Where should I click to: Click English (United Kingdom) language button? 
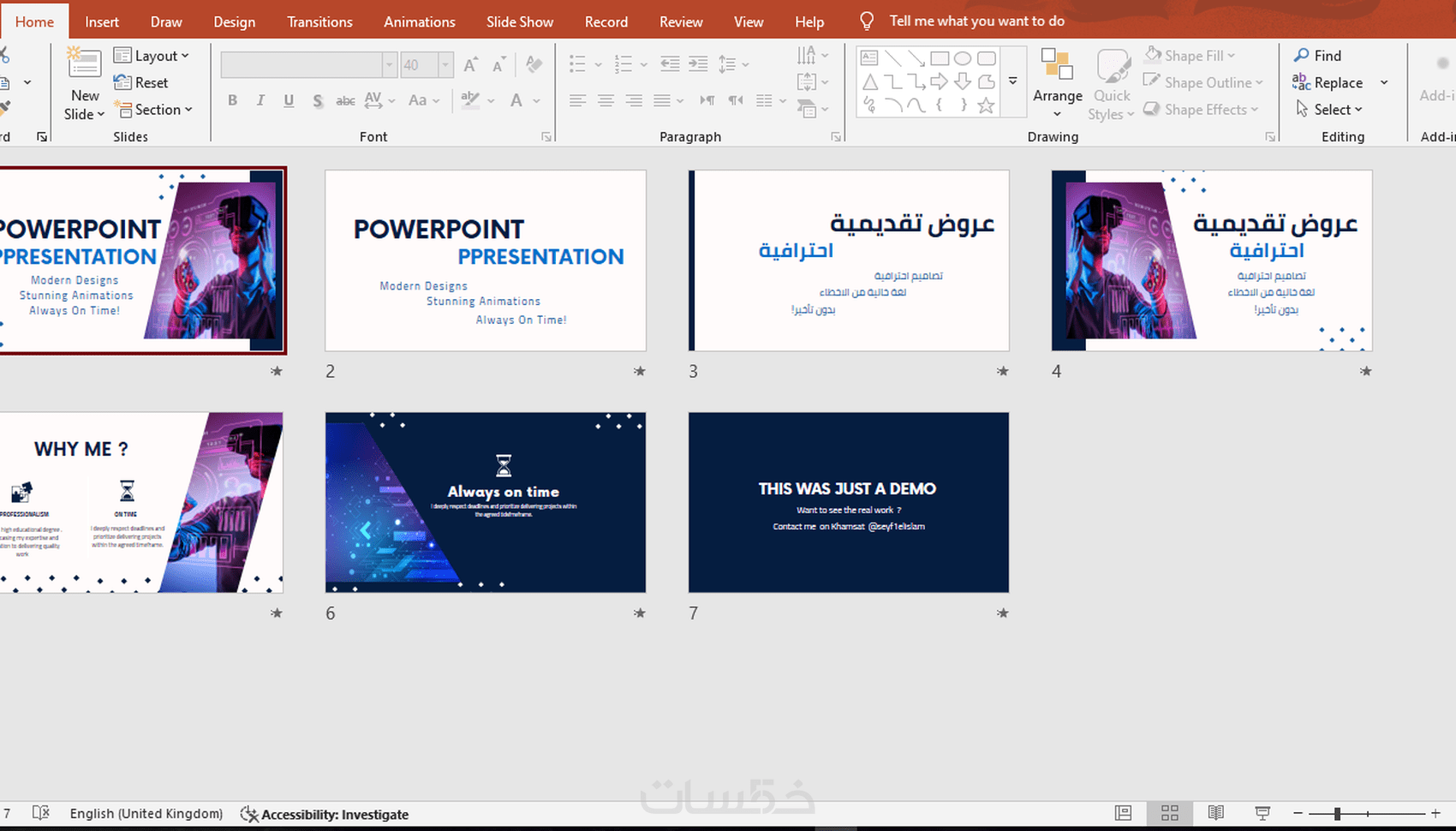146,814
